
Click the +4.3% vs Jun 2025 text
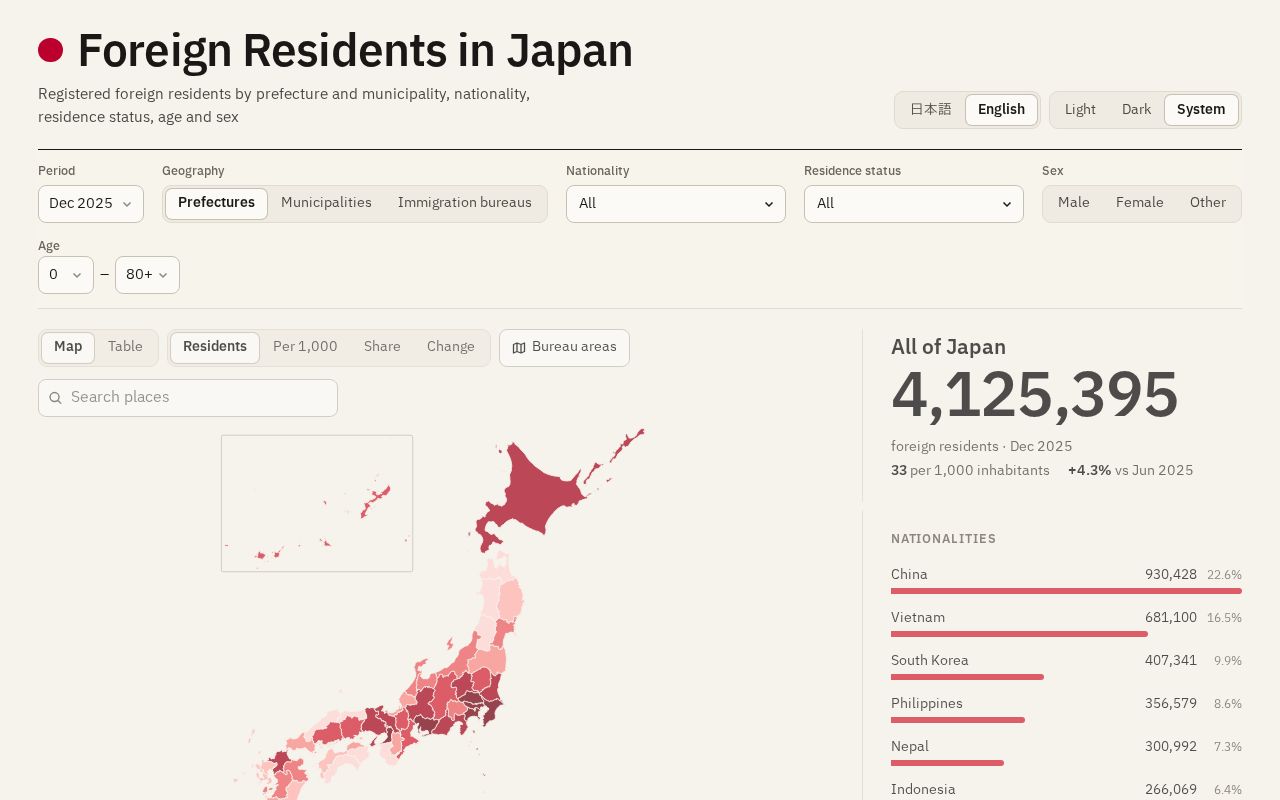(x=1130, y=471)
